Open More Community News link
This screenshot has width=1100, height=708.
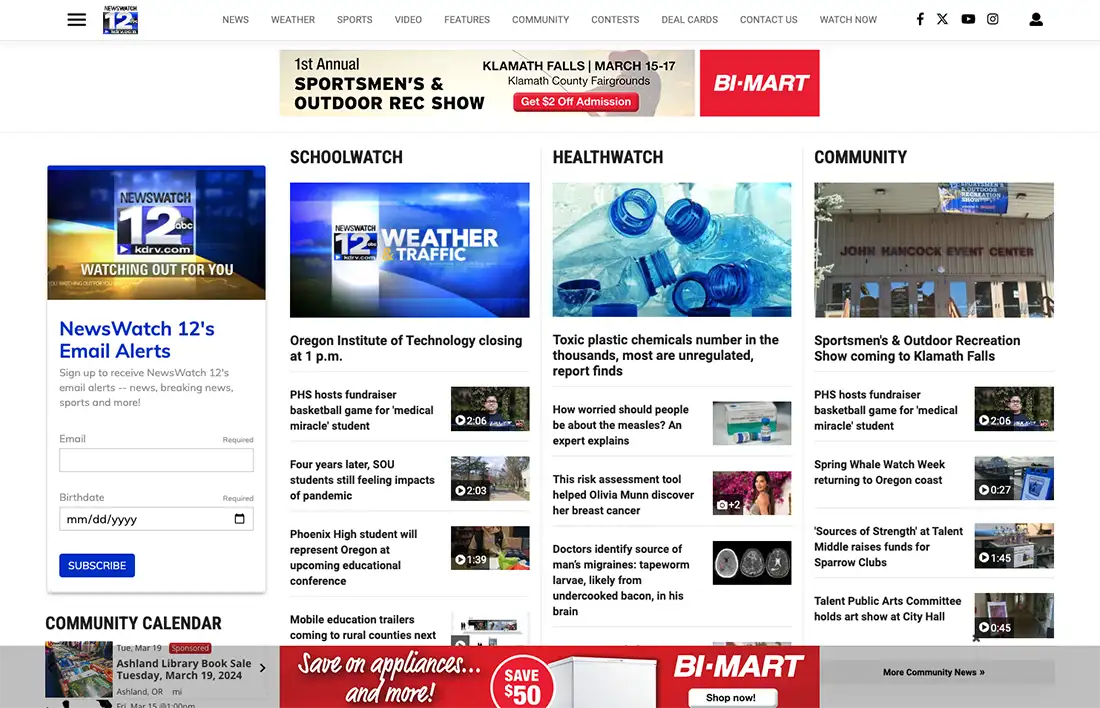coord(934,672)
